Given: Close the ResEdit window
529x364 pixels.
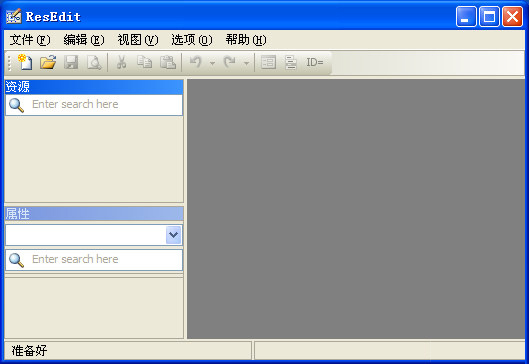Looking at the screenshot, I should 512,16.
